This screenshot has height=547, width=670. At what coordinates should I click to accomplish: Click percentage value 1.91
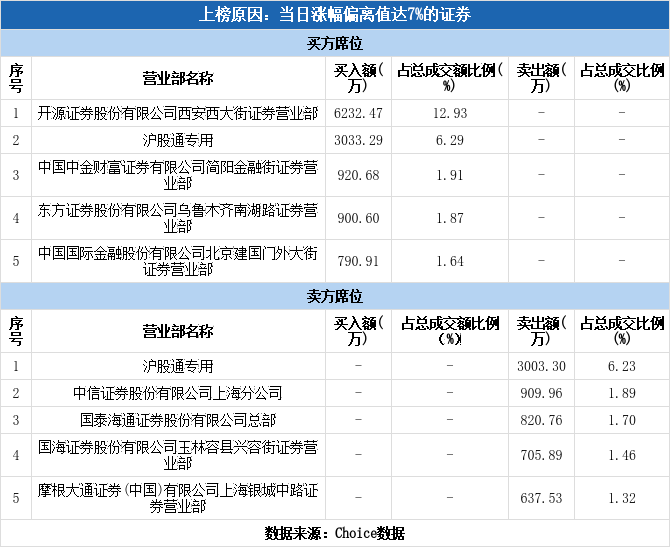click(x=450, y=175)
